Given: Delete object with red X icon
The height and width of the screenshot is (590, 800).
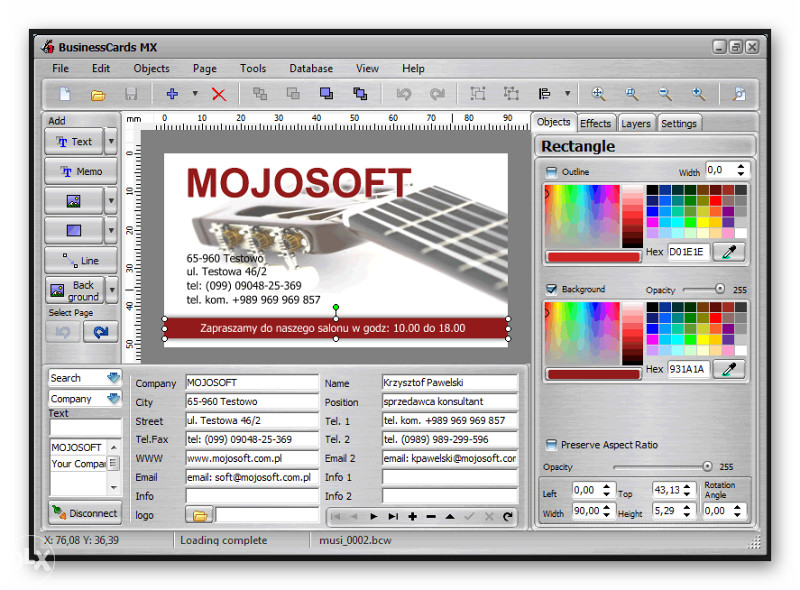Looking at the screenshot, I should click(219, 94).
